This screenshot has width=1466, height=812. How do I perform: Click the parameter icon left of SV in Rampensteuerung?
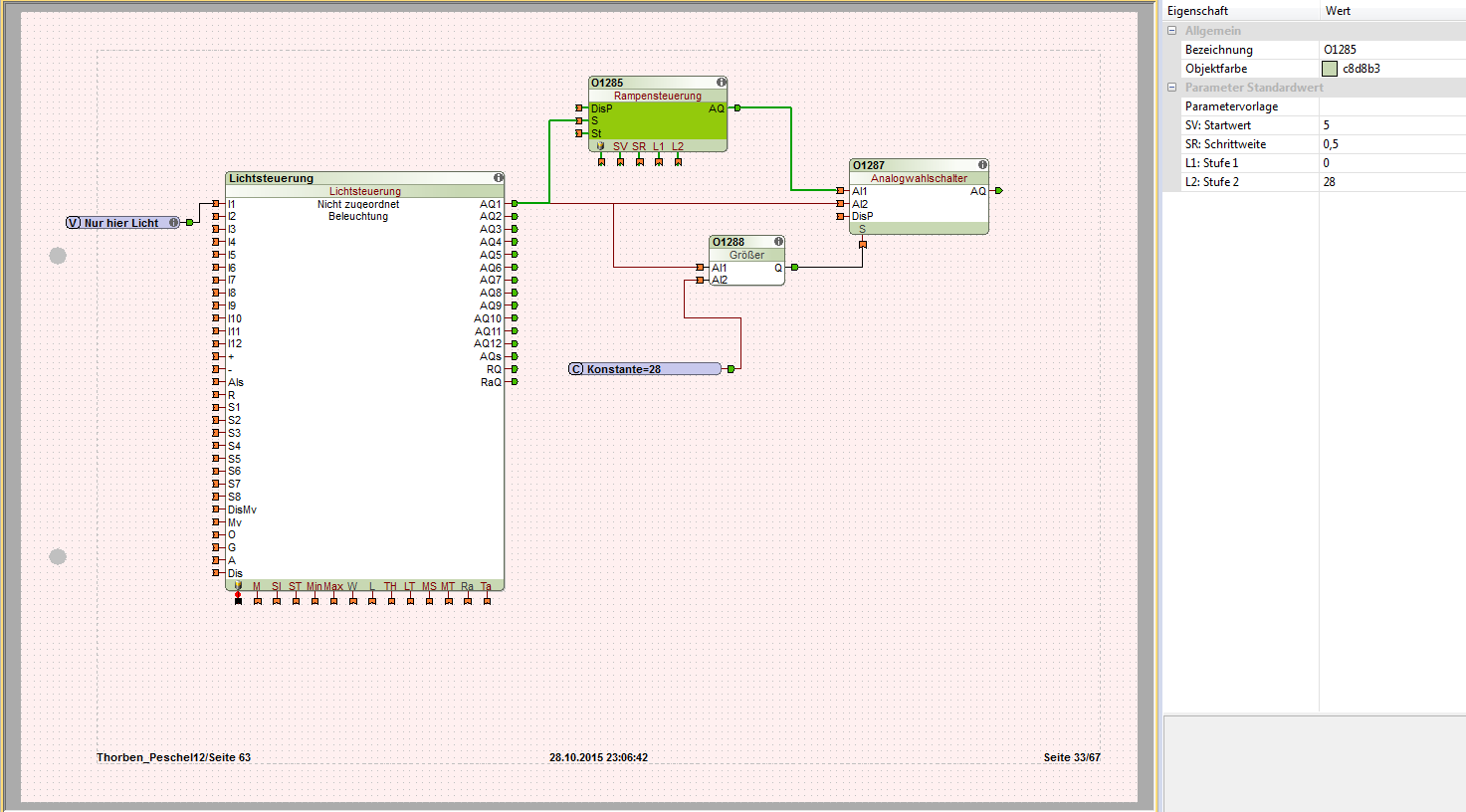pos(600,146)
